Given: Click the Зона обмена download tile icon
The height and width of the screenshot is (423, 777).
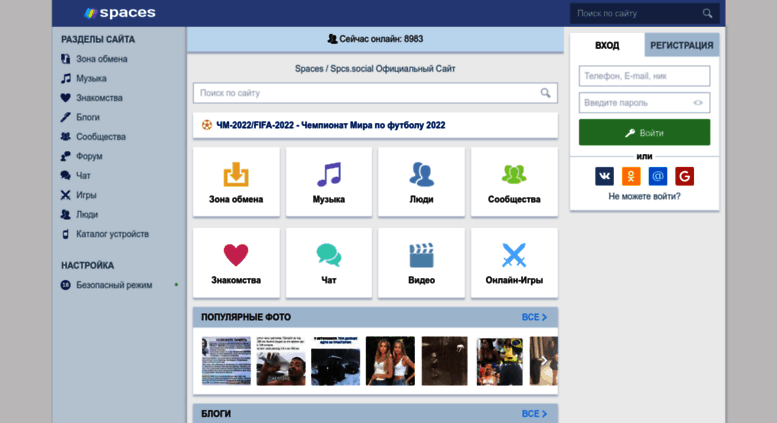Looking at the screenshot, I should (x=236, y=175).
